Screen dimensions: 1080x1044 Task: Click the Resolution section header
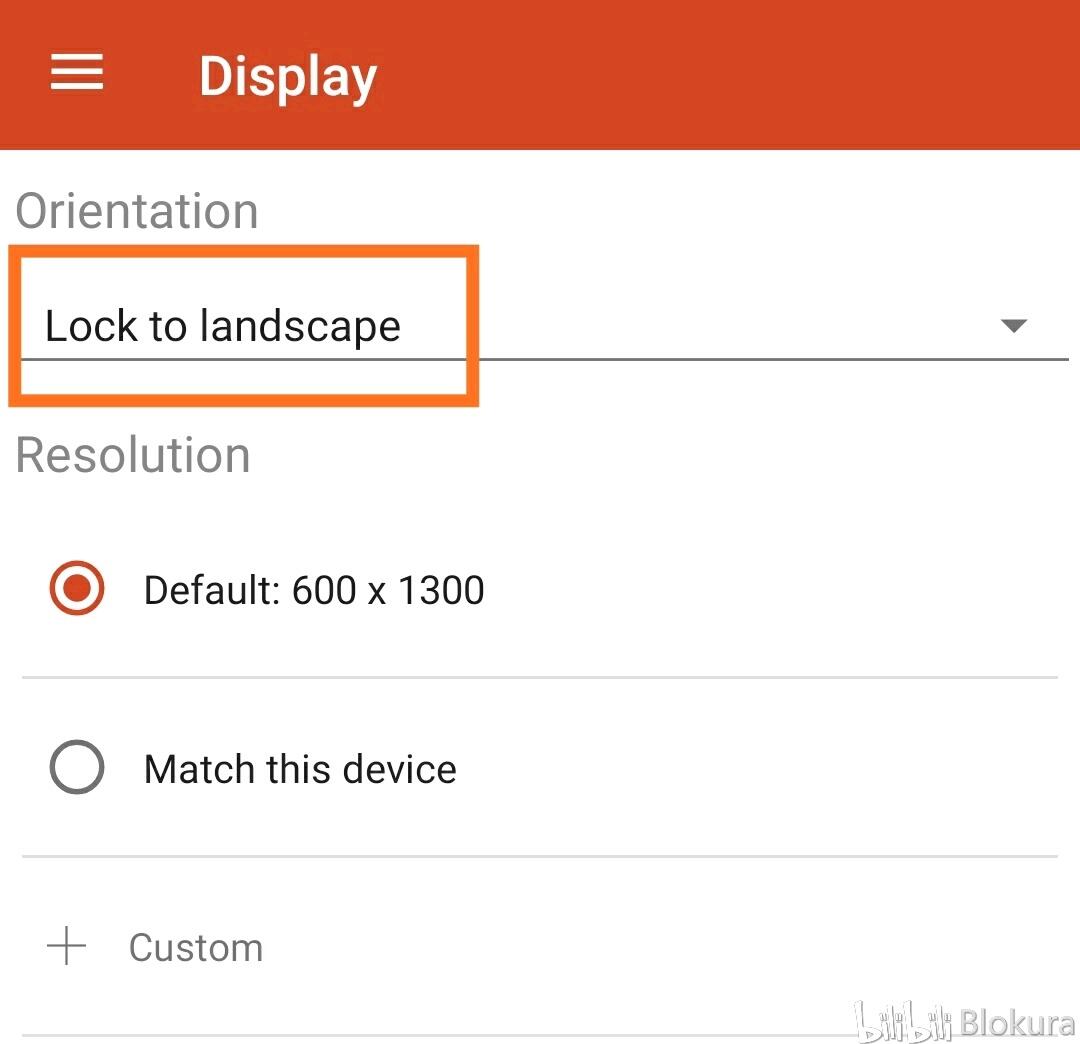(x=133, y=455)
